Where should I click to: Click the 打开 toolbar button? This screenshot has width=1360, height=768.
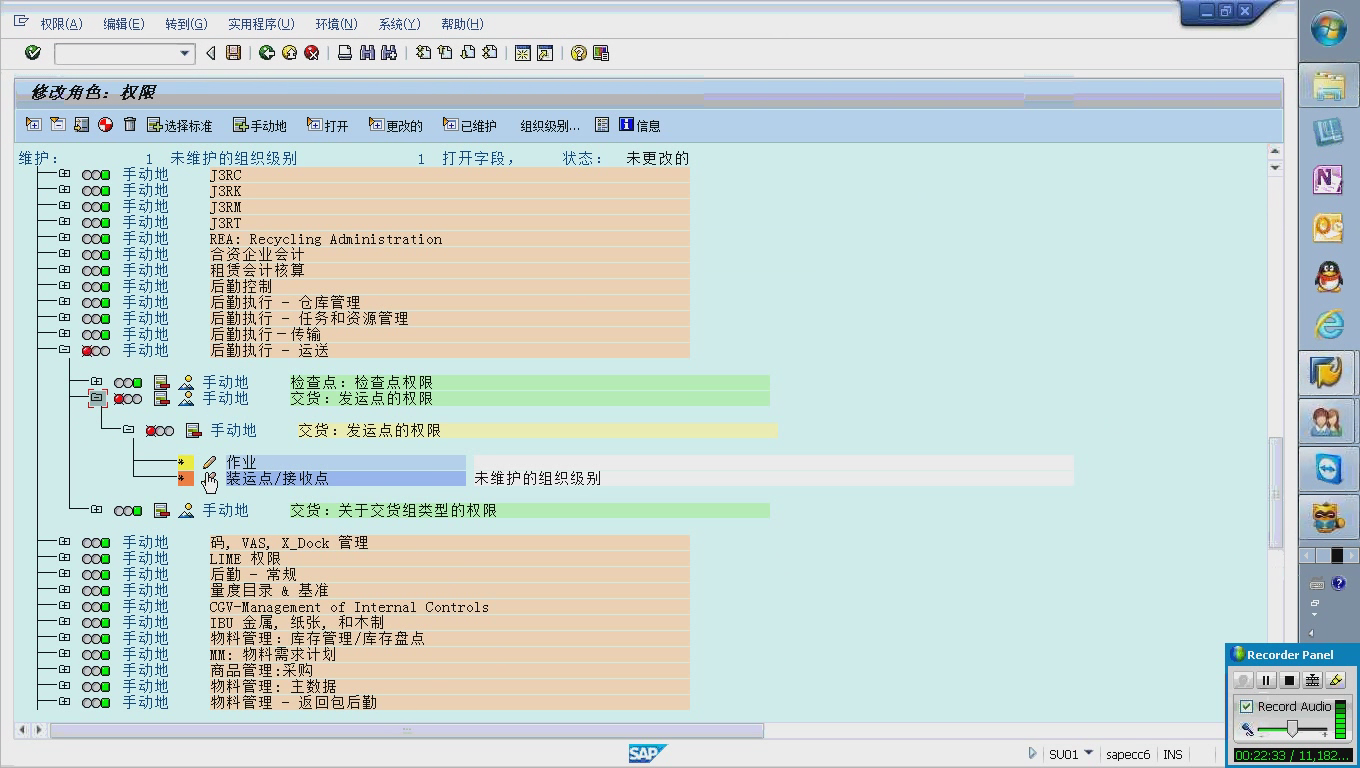(328, 125)
